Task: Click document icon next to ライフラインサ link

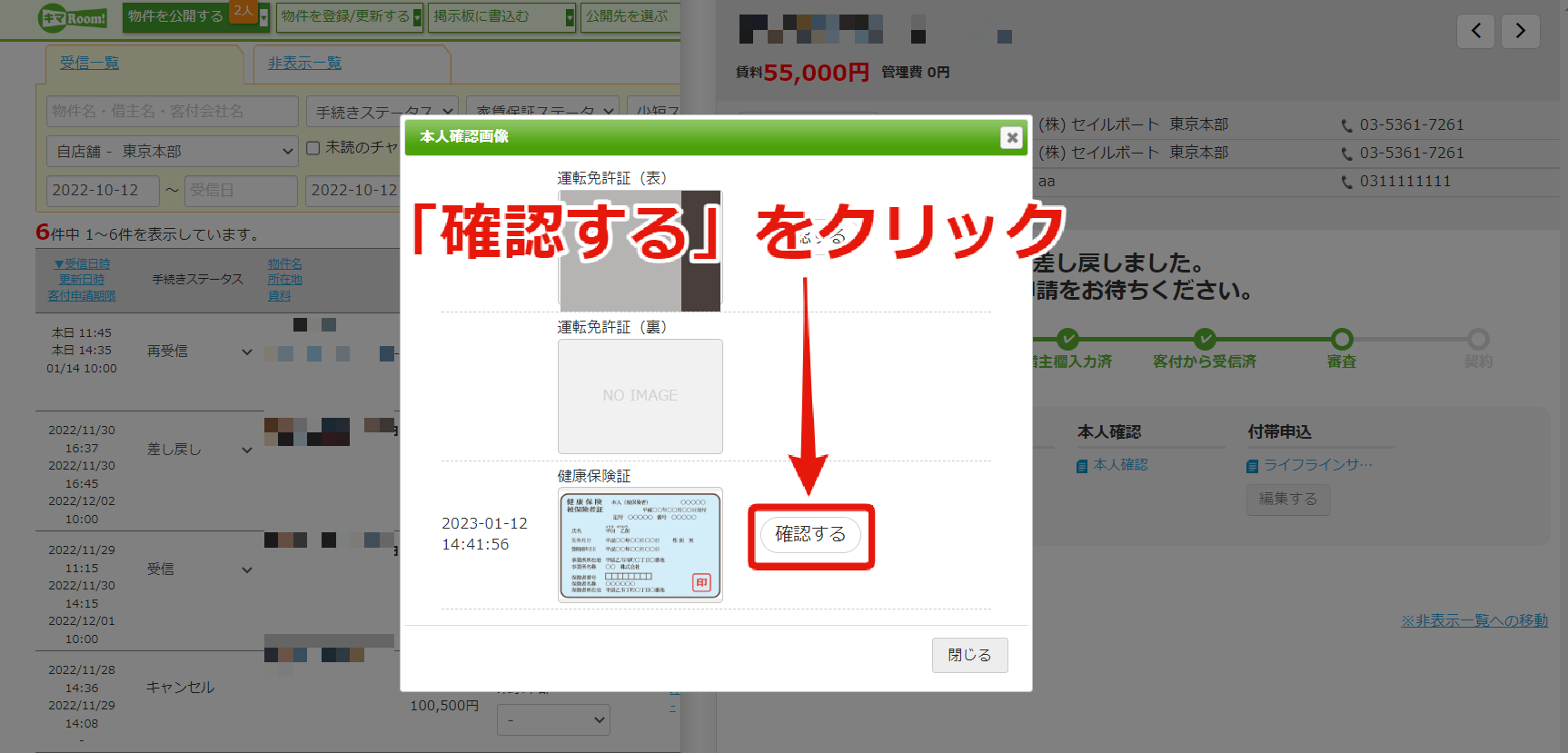Action: tap(1253, 466)
